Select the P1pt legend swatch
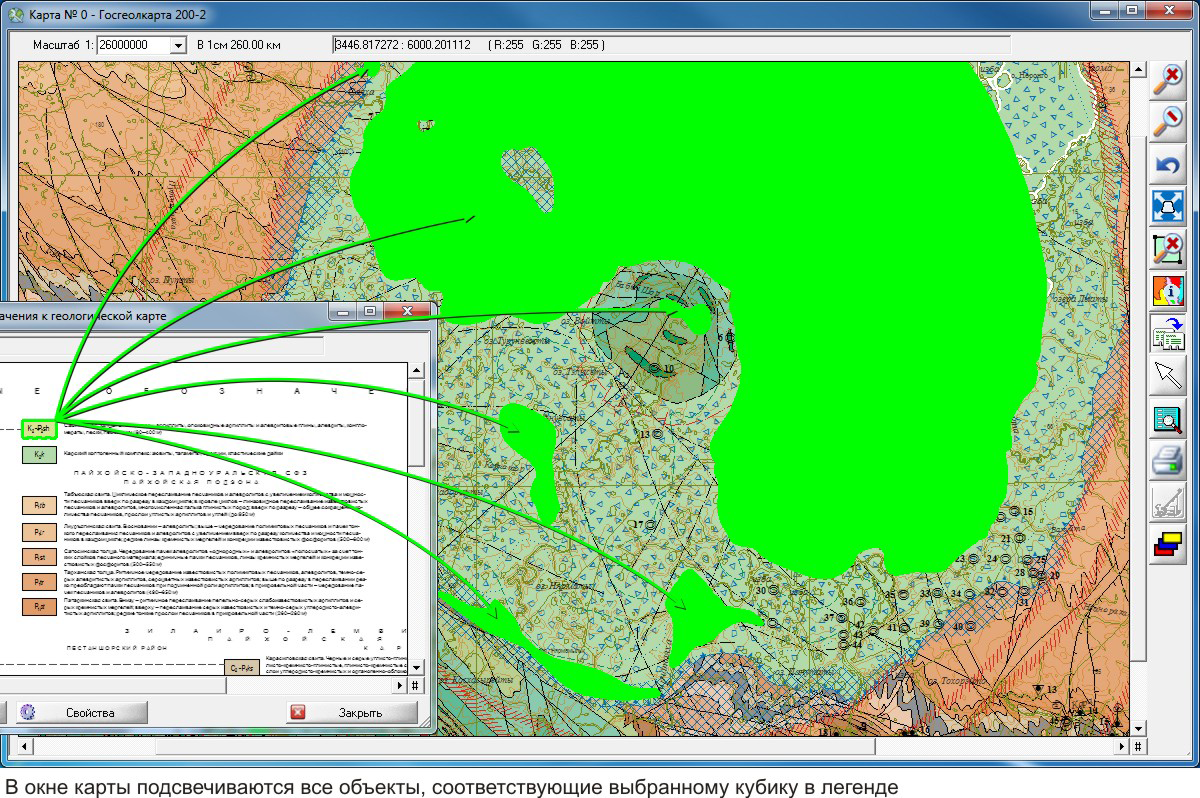The image size is (1200, 798). tap(39, 606)
